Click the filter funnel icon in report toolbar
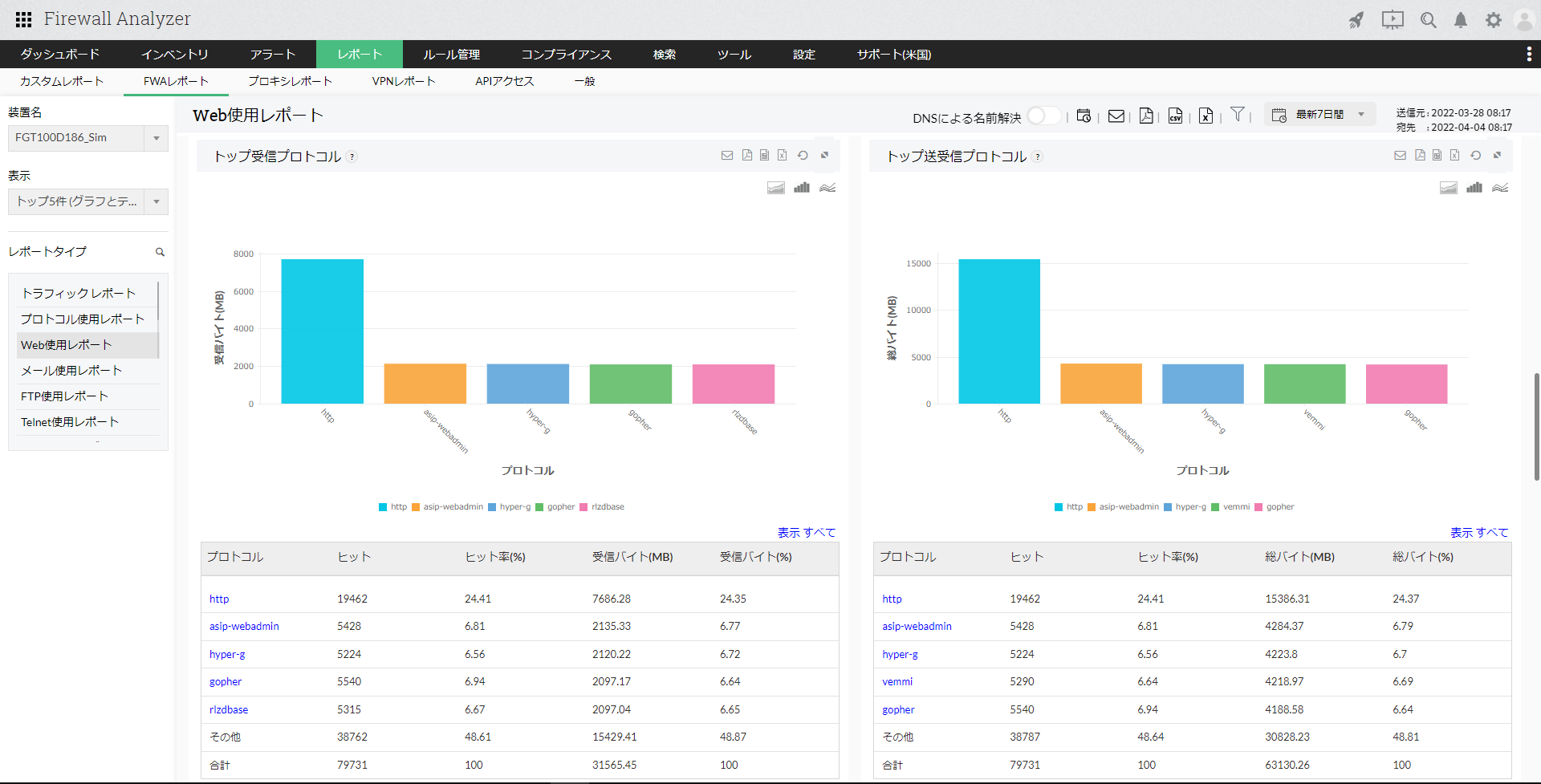1541x784 pixels. point(1237,115)
